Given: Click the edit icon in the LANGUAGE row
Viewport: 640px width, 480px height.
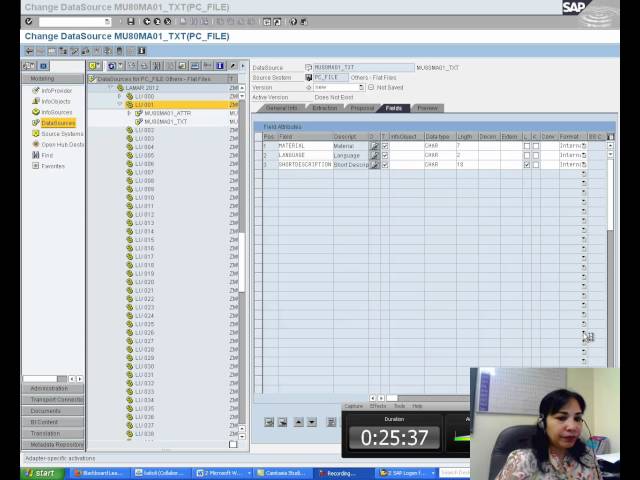Looking at the screenshot, I should (374, 155).
